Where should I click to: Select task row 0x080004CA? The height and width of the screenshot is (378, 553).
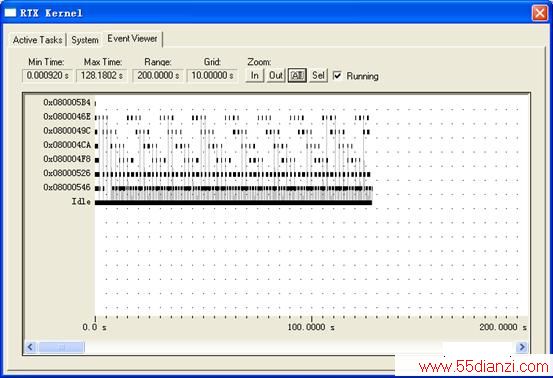click(67, 145)
